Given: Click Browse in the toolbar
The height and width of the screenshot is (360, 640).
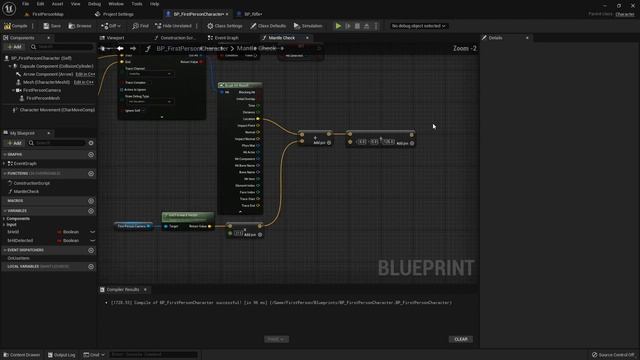Looking at the screenshot, I should coord(80,26).
